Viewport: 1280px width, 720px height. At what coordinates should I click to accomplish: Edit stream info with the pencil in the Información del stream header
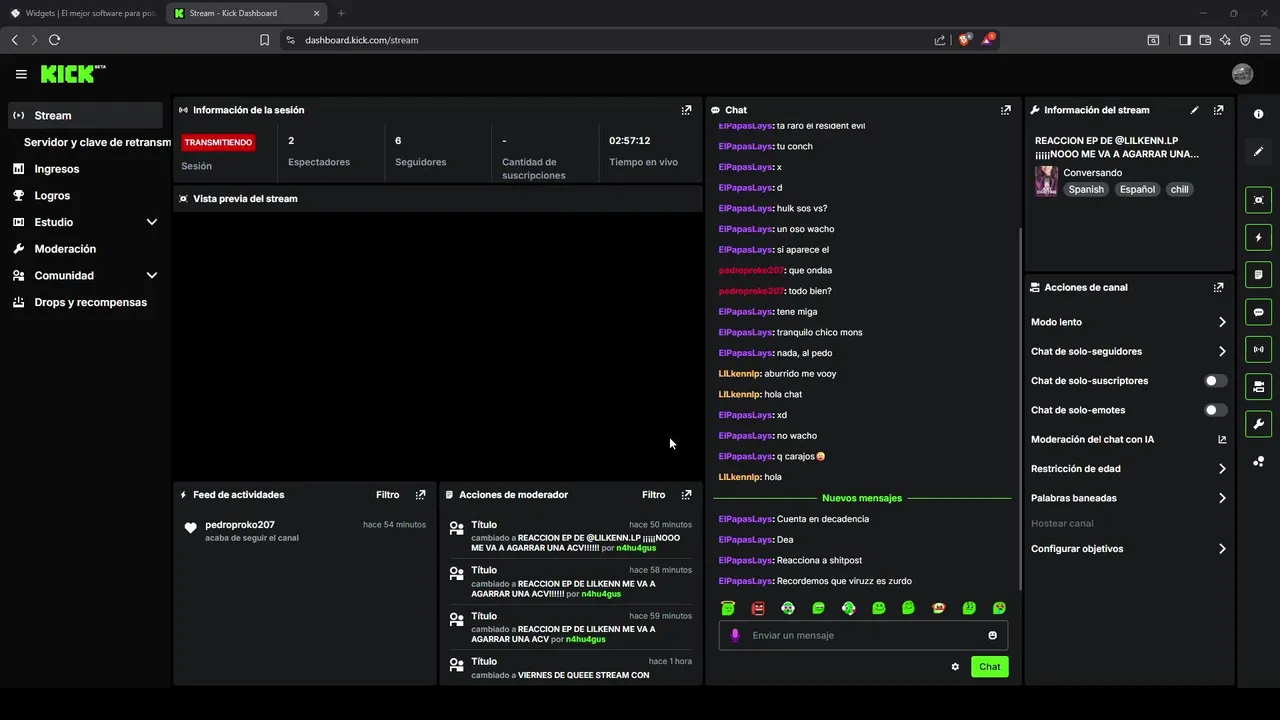tap(1194, 110)
